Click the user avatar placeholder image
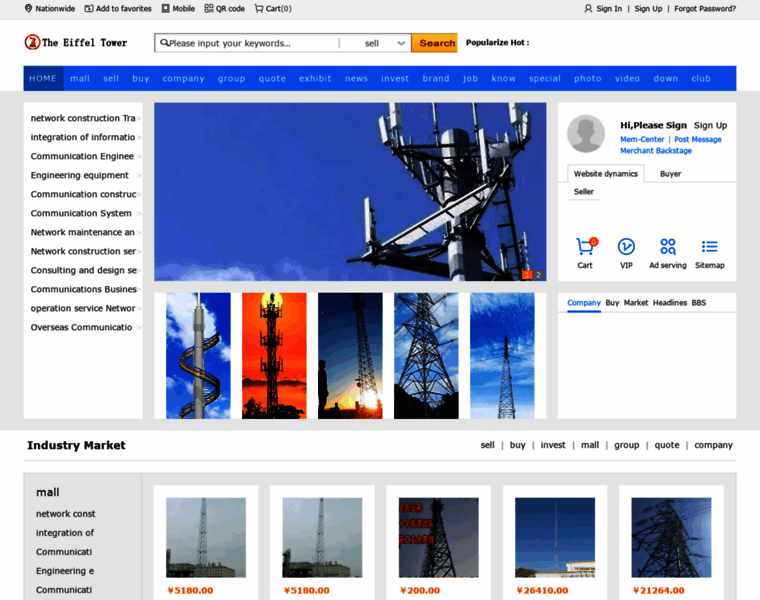Viewport: 760px width, 600px height. [x=586, y=133]
